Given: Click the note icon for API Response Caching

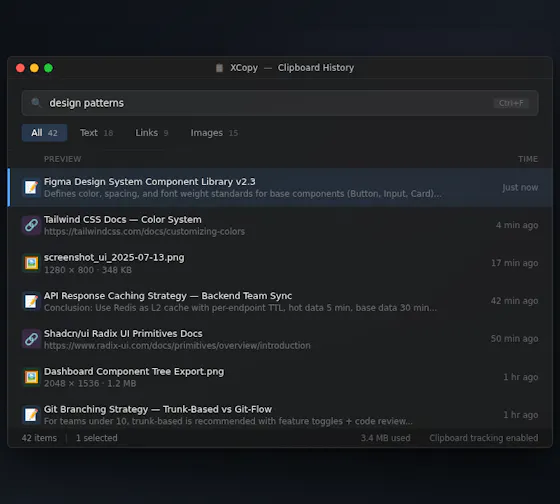Looking at the screenshot, I should point(31,301).
